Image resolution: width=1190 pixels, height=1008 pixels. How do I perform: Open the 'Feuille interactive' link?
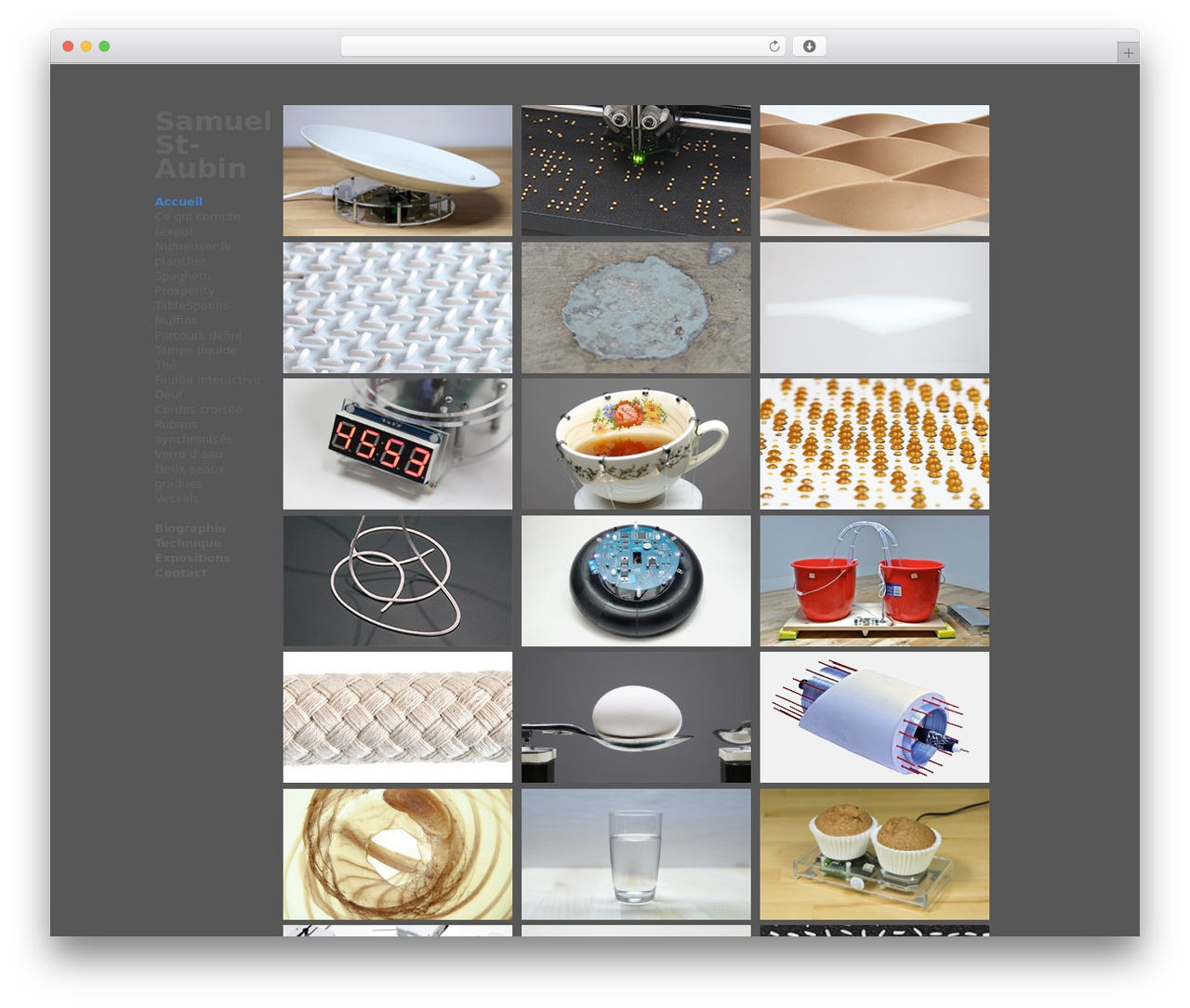tap(207, 379)
